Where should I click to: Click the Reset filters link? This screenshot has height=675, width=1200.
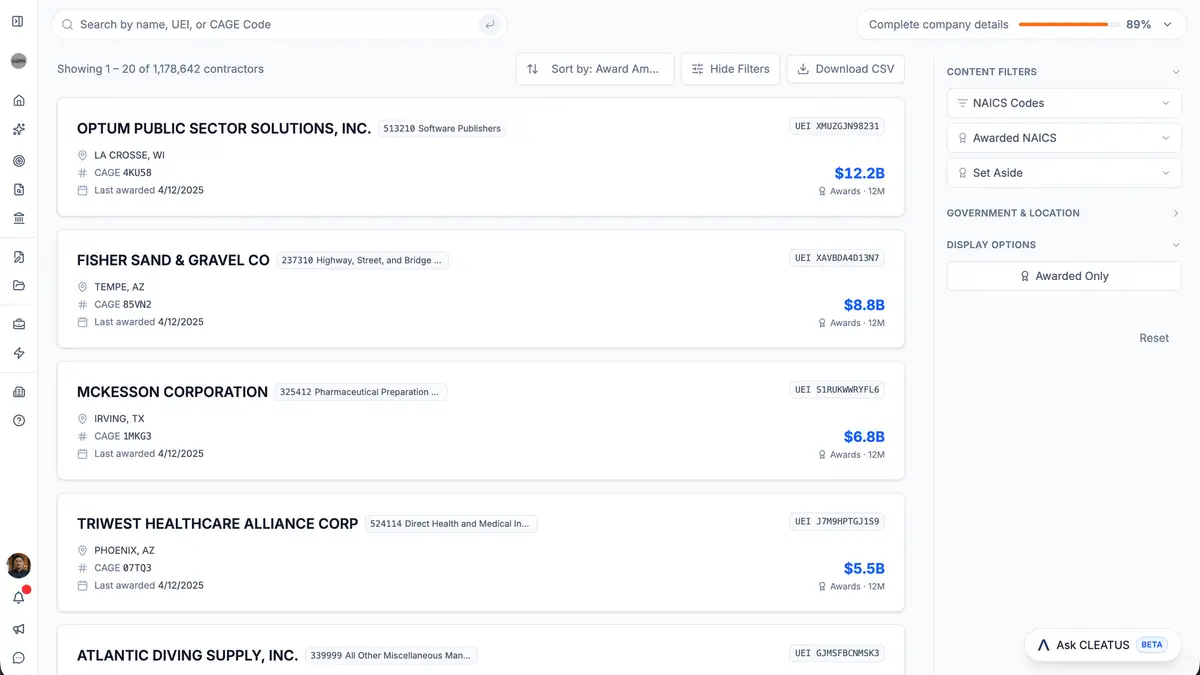(x=1154, y=338)
